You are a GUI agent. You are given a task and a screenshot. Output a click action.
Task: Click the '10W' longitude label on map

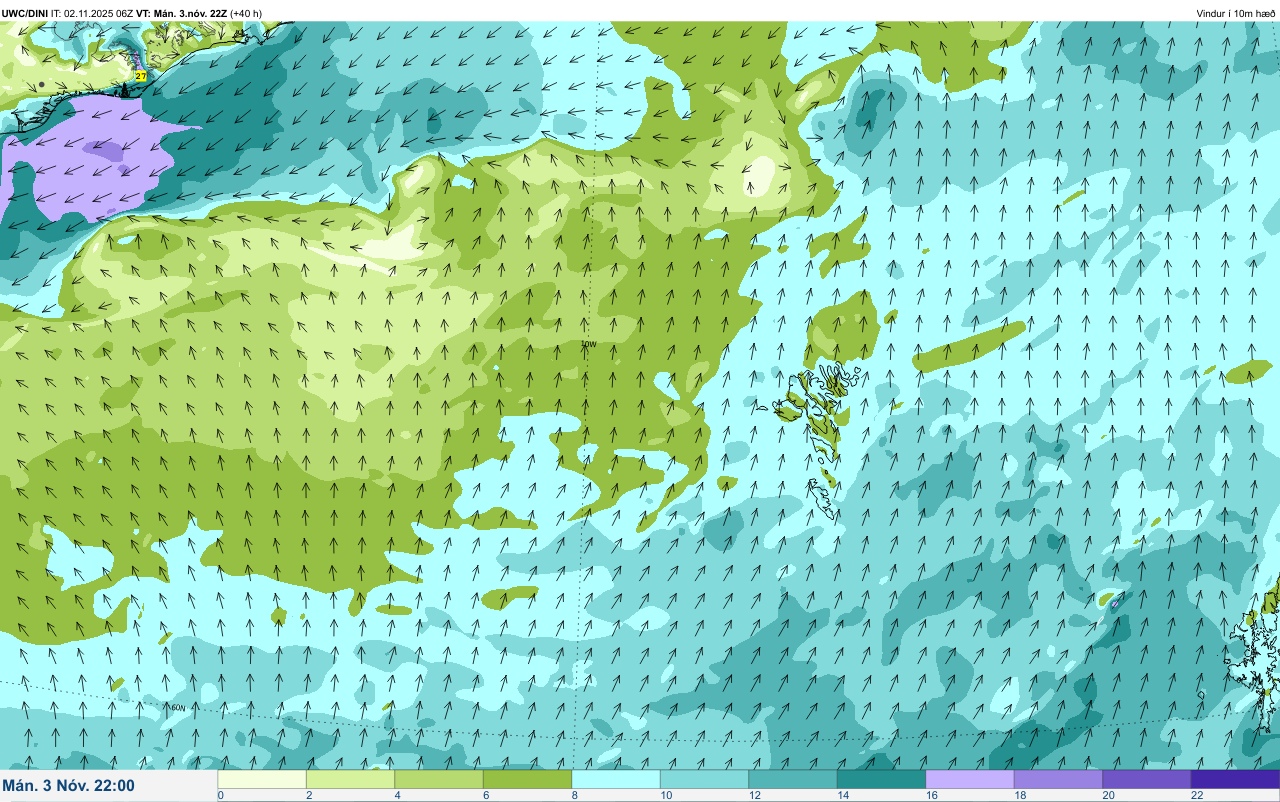(588, 344)
